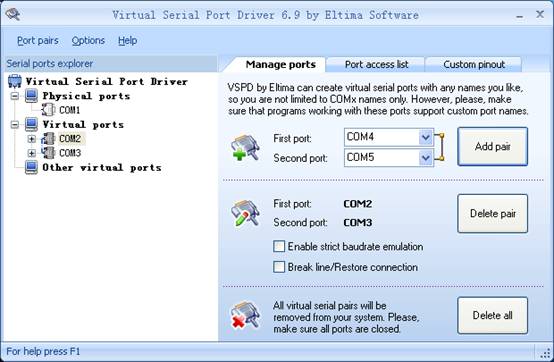Select the COM2 virtual port icon
The width and height of the screenshot is (554, 362).
pyautogui.click(x=48, y=138)
